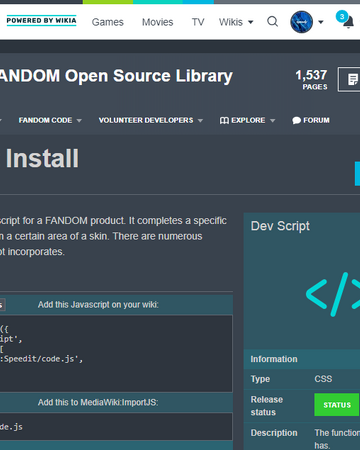Click the Dev Script infobox title
The image size is (360, 450).
pos(280,226)
